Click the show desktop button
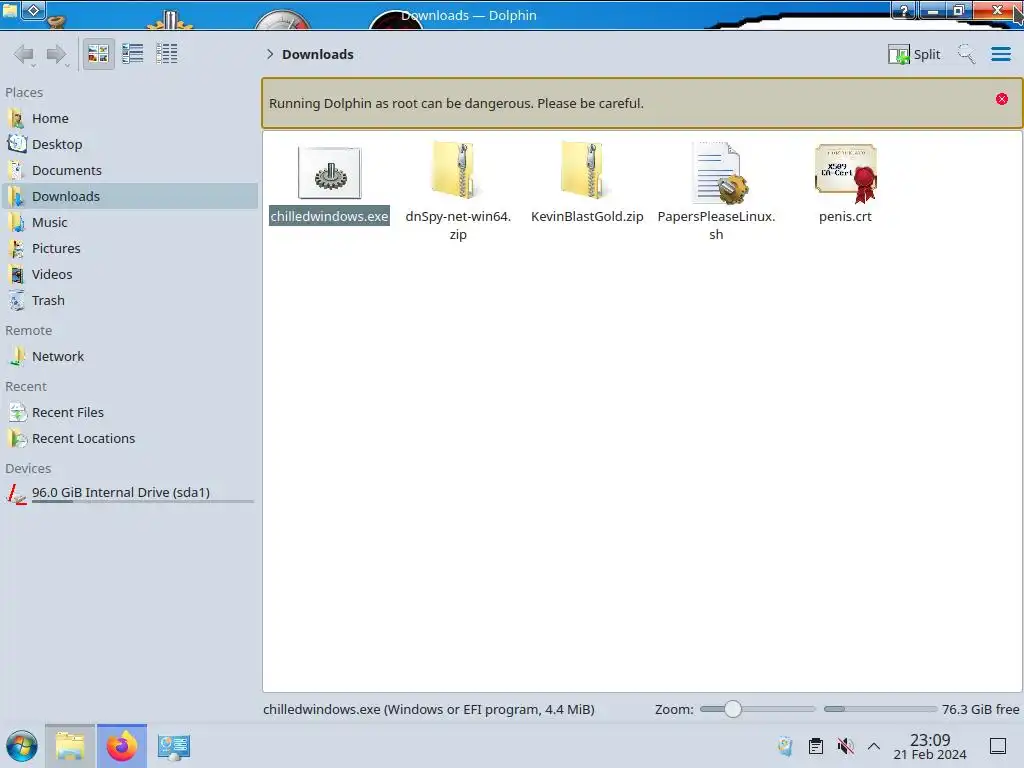 click(998, 746)
